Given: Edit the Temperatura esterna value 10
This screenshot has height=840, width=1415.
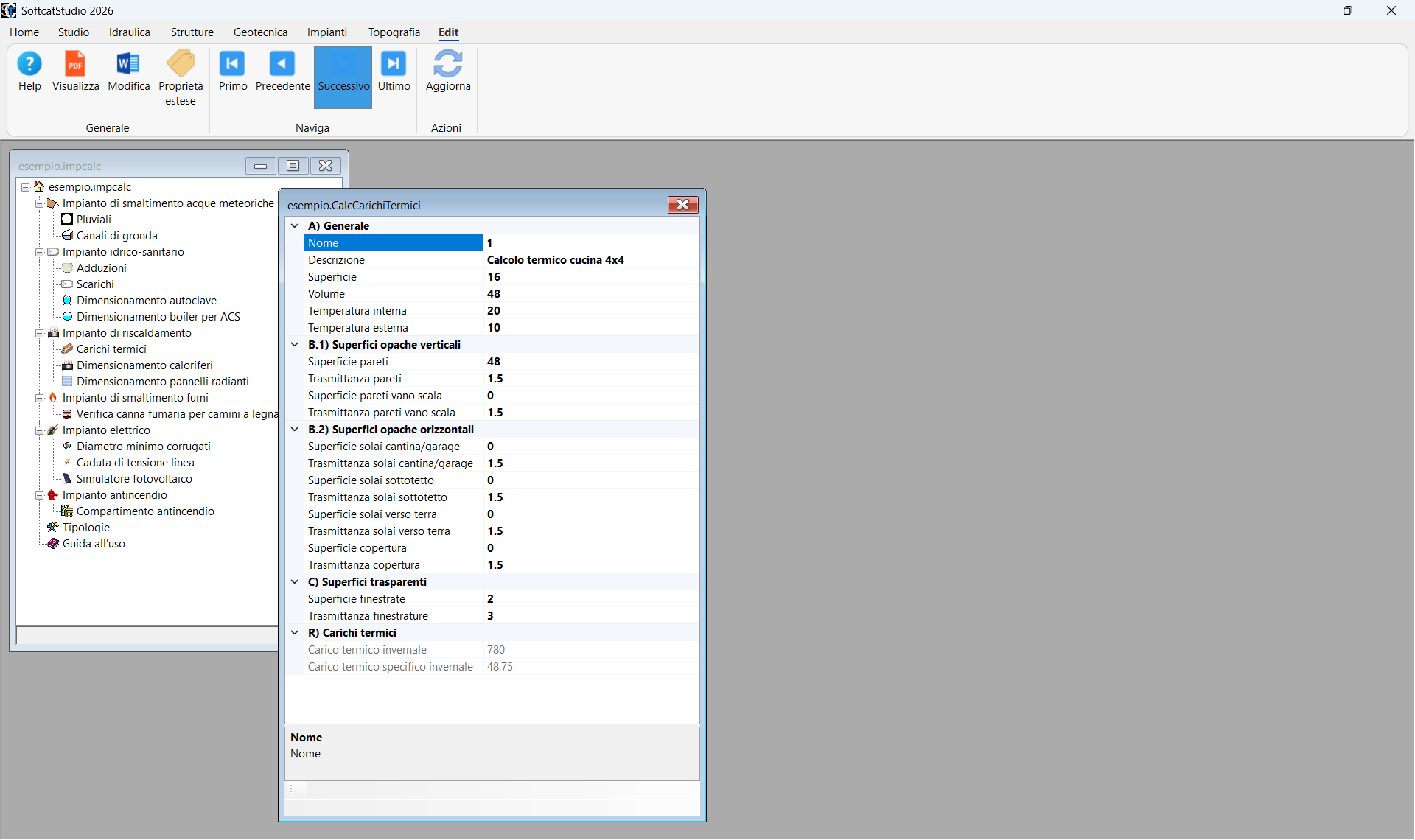Looking at the screenshot, I should 591,328.
